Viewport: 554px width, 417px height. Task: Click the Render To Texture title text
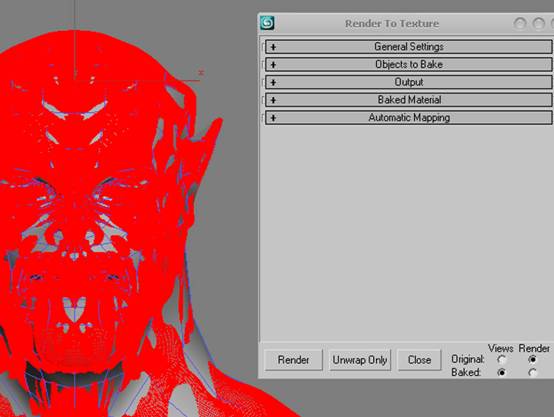pos(392,24)
